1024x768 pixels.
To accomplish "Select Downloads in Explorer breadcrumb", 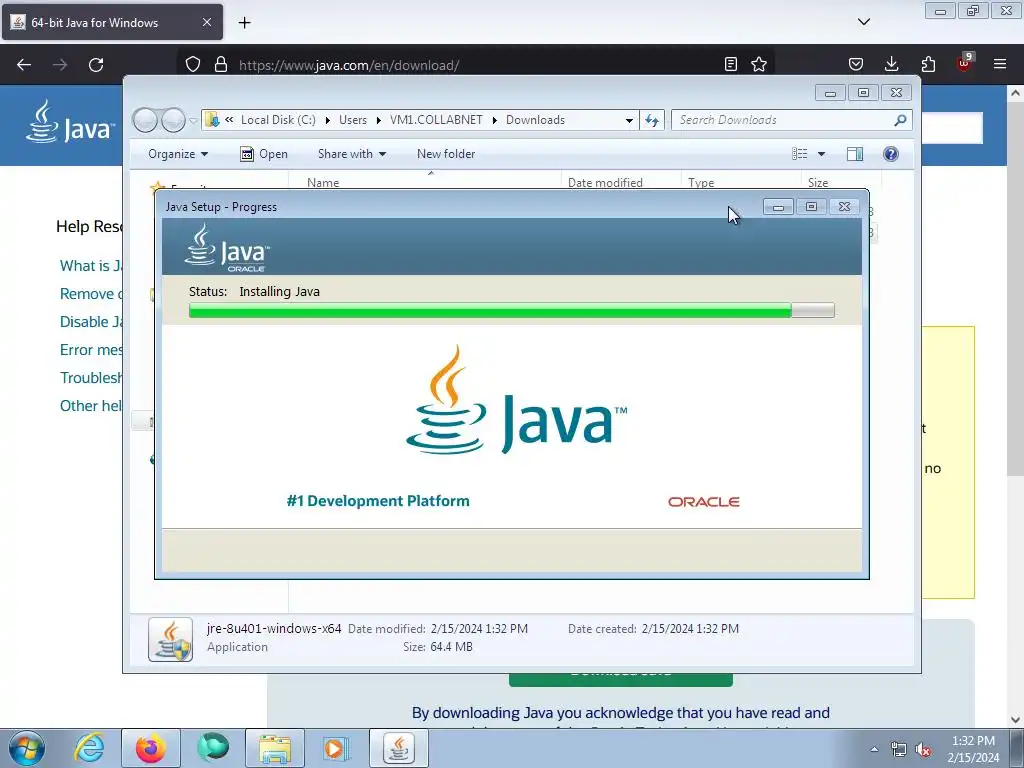I will click(536, 120).
